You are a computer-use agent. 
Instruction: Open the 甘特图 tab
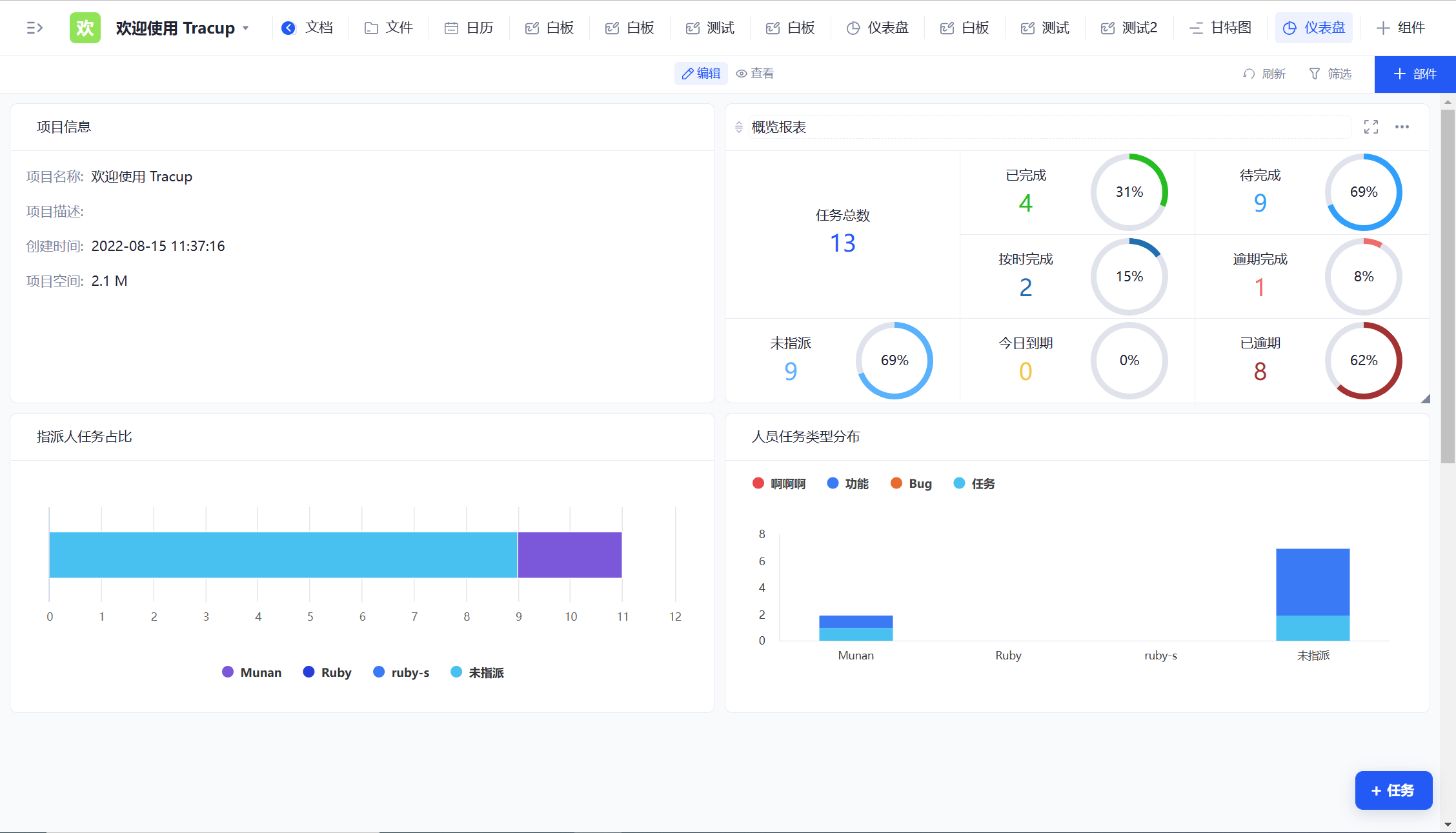pos(1220,28)
